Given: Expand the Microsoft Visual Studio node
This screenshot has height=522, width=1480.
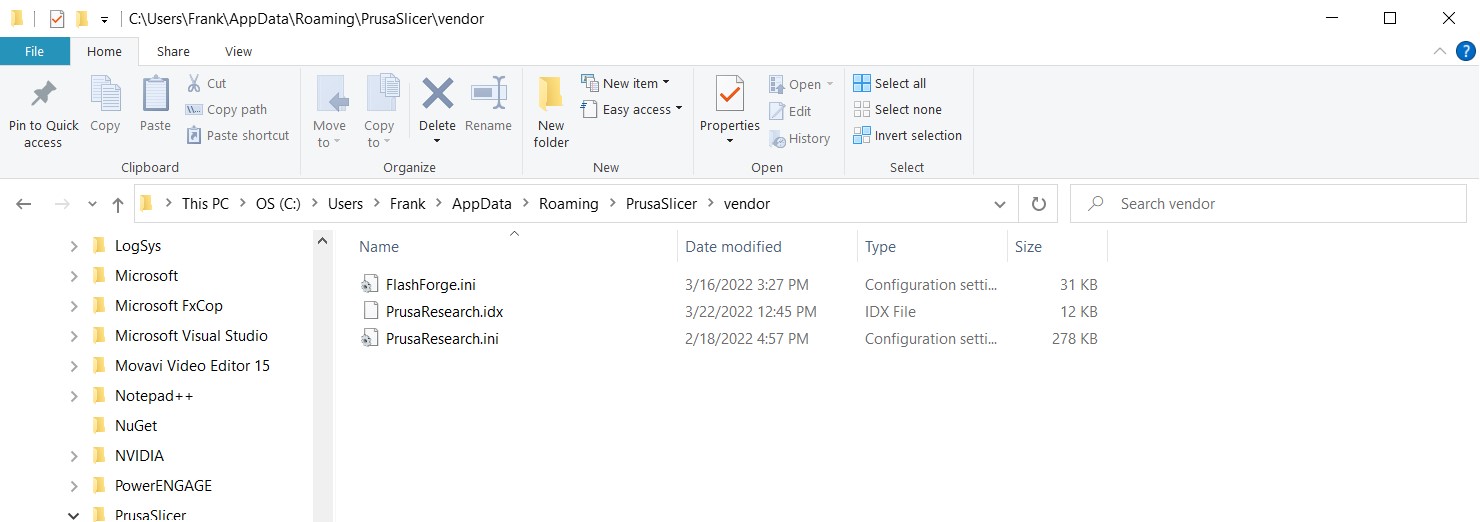Looking at the screenshot, I should [74, 336].
